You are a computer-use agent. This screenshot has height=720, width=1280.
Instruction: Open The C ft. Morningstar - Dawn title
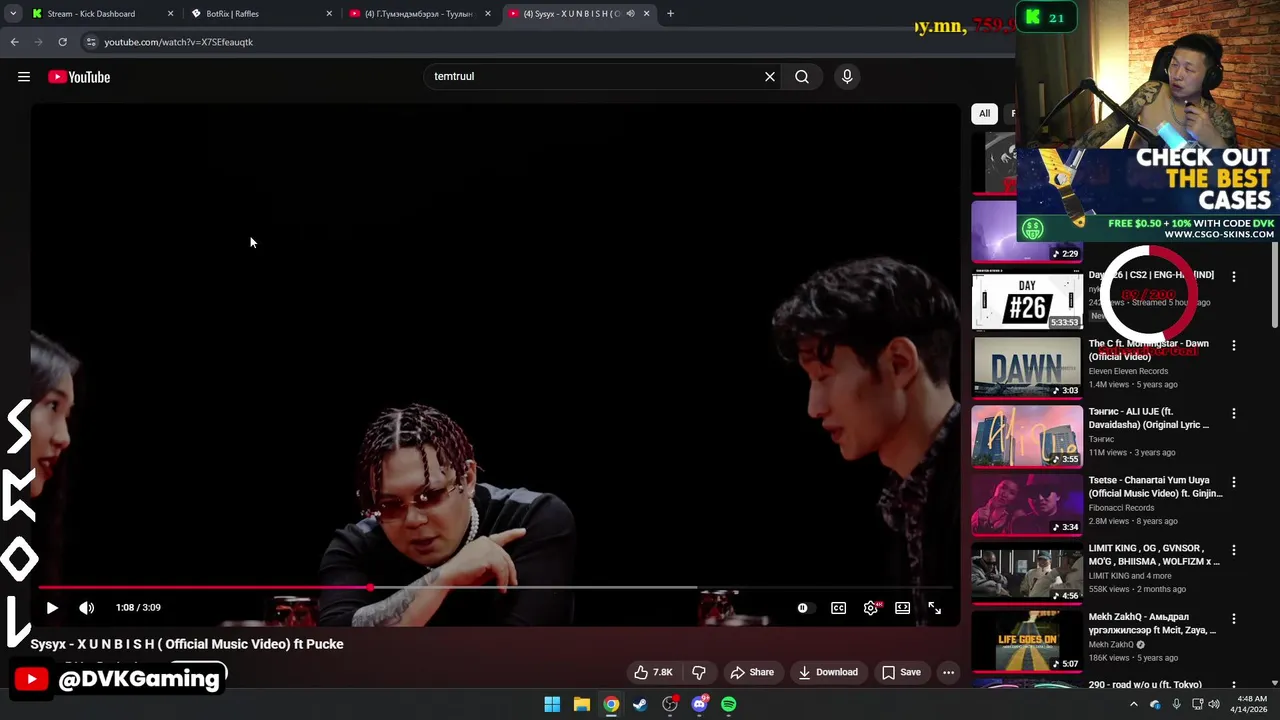coord(1149,350)
